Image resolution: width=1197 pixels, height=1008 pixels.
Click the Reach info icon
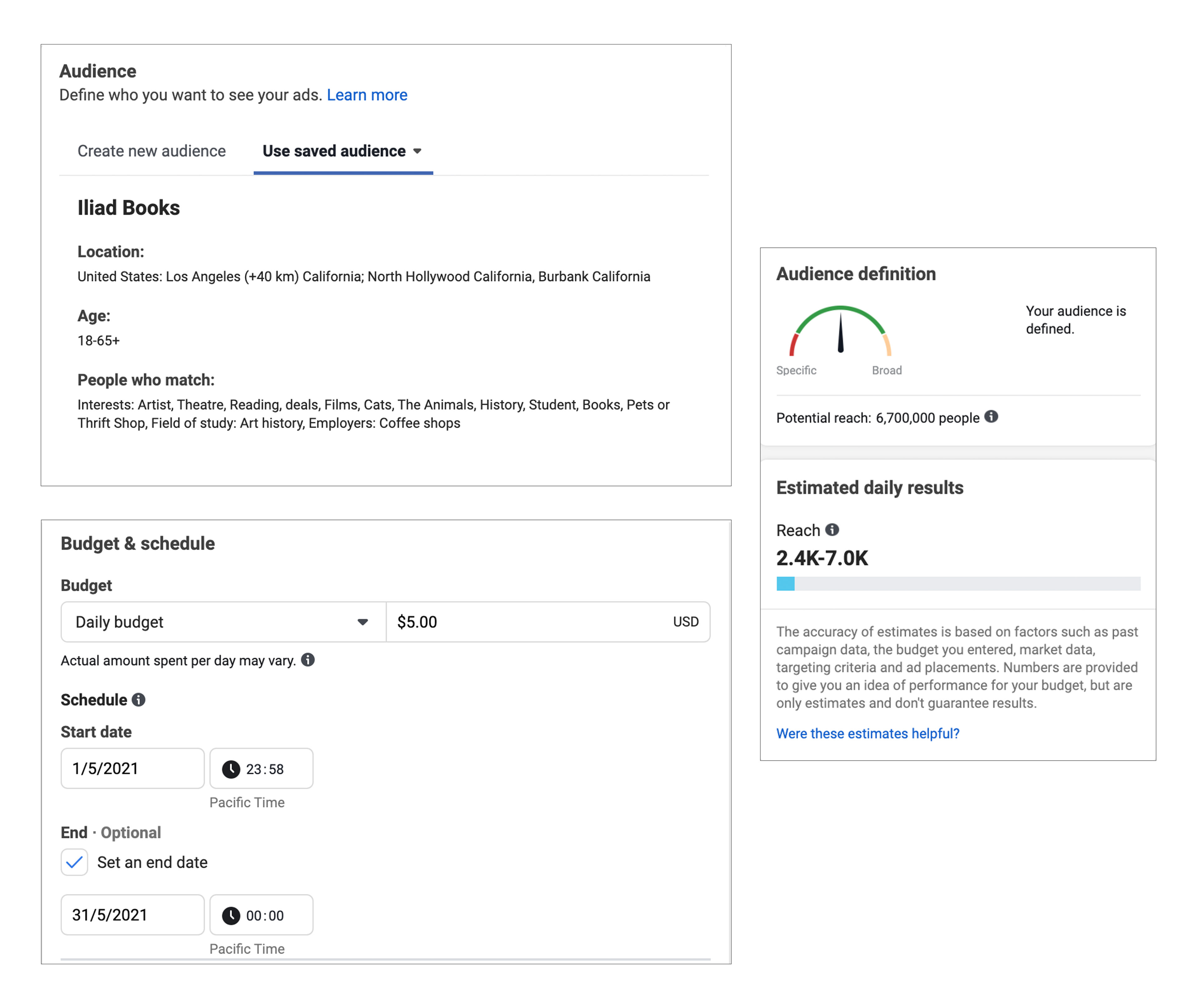(833, 530)
